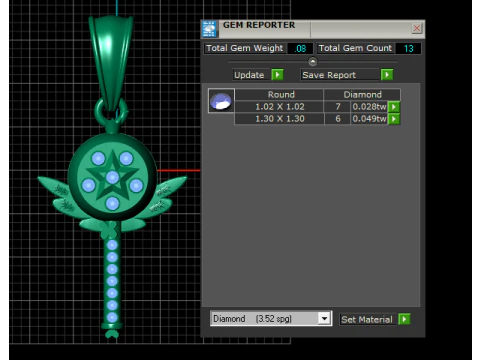Click the green arrow next to Update
The width and height of the screenshot is (480, 360).
click(277, 75)
